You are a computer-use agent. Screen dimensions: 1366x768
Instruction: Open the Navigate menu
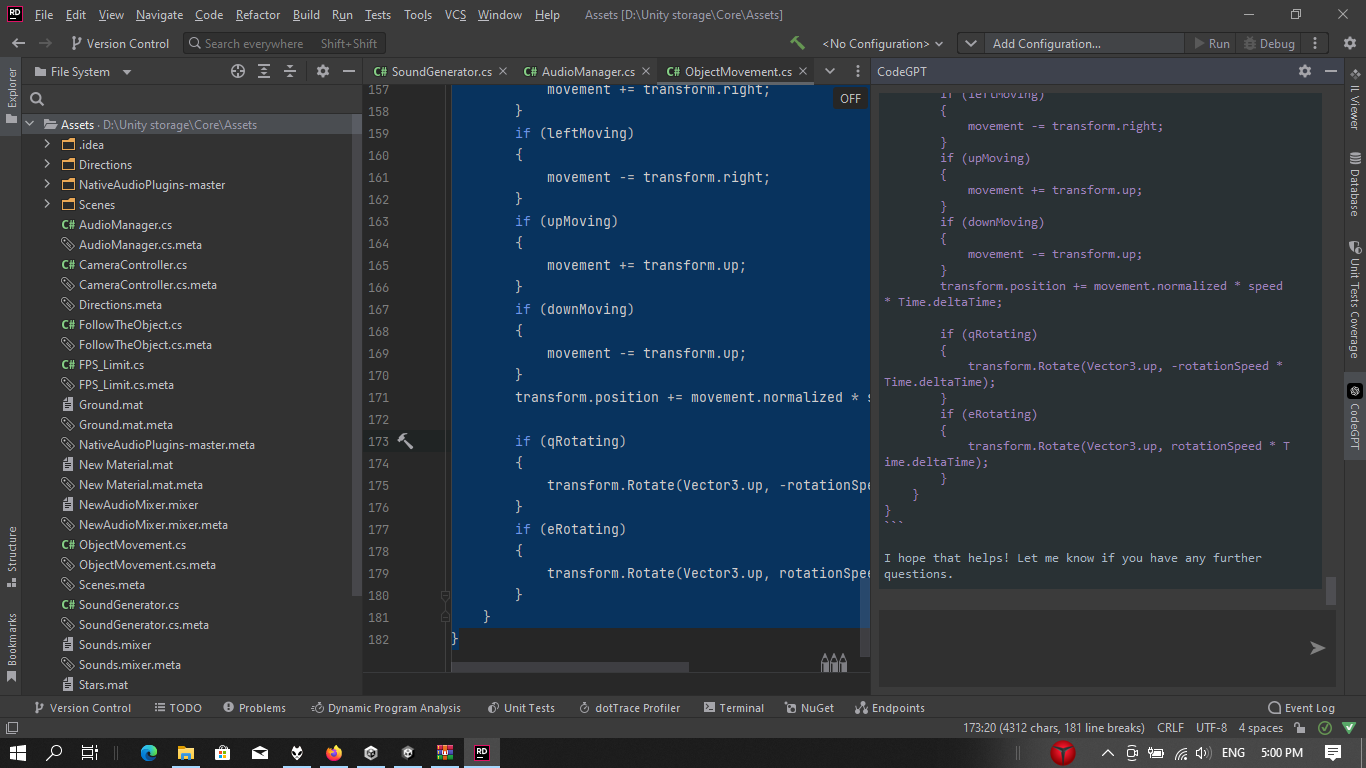(x=160, y=15)
